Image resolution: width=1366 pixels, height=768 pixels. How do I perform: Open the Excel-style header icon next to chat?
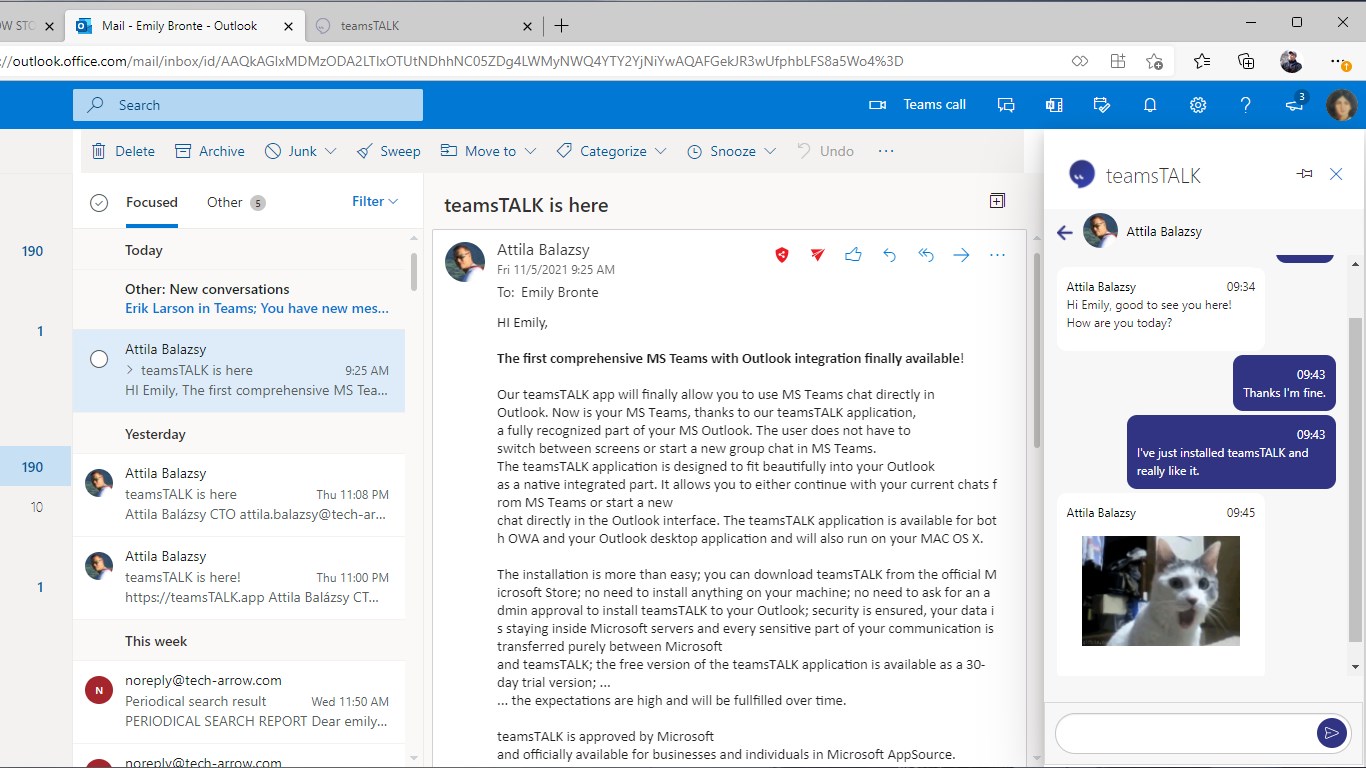1054,105
